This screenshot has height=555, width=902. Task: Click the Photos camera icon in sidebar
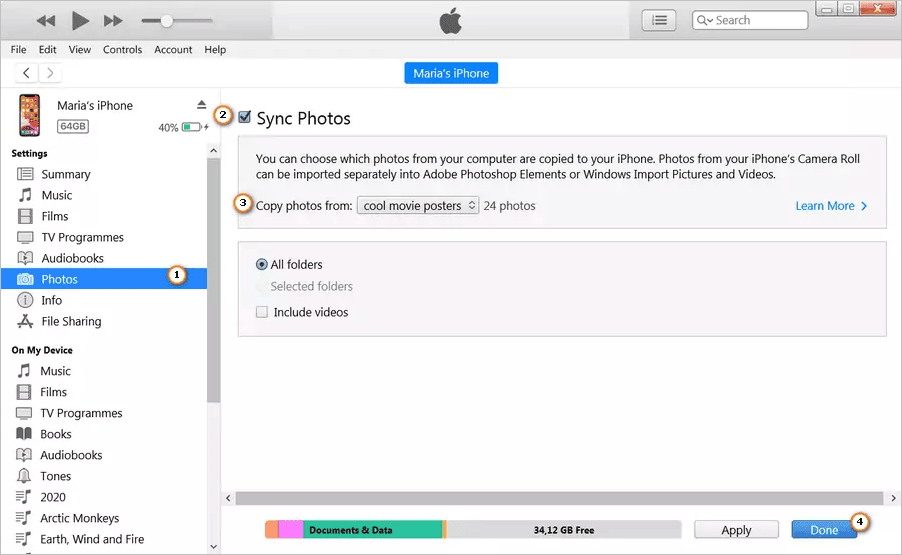point(25,279)
